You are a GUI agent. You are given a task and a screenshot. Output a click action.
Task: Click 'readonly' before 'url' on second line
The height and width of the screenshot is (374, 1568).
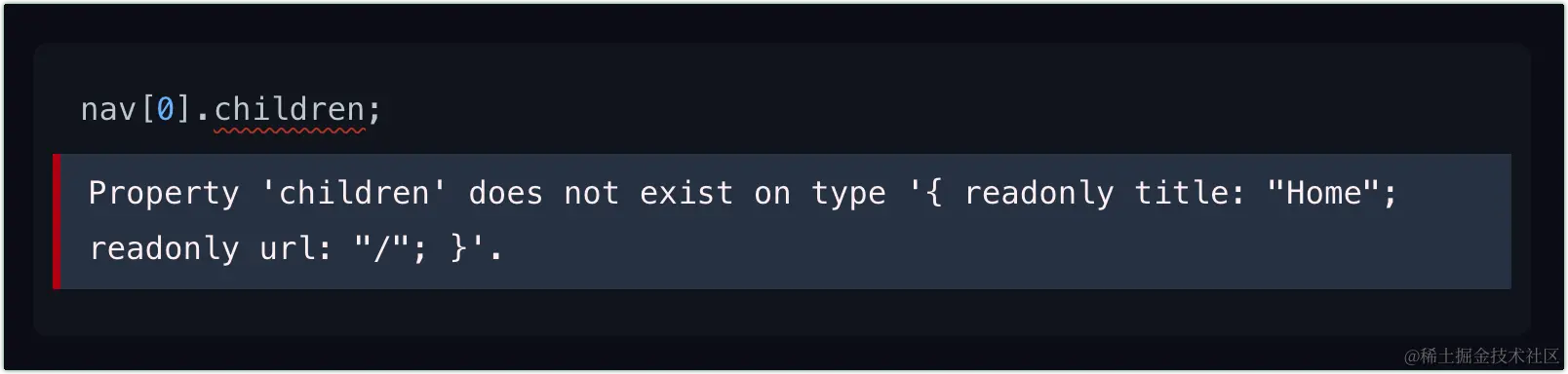pyautogui.click(x=164, y=248)
